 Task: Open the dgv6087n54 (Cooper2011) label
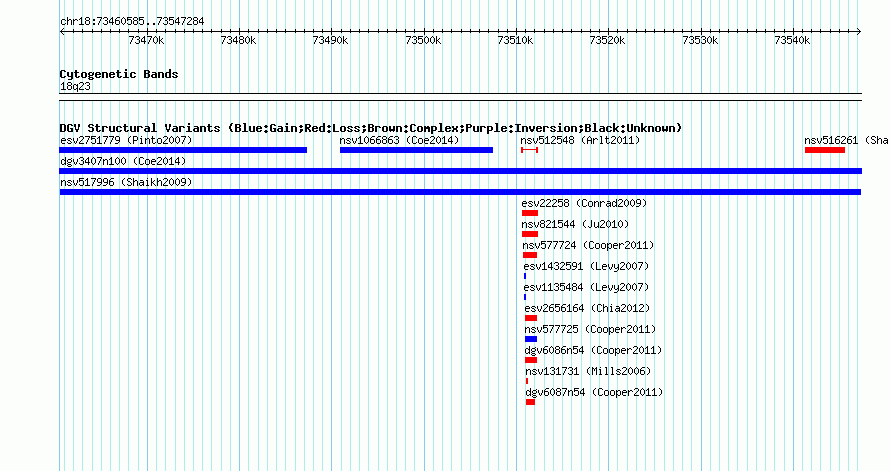[594, 392]
